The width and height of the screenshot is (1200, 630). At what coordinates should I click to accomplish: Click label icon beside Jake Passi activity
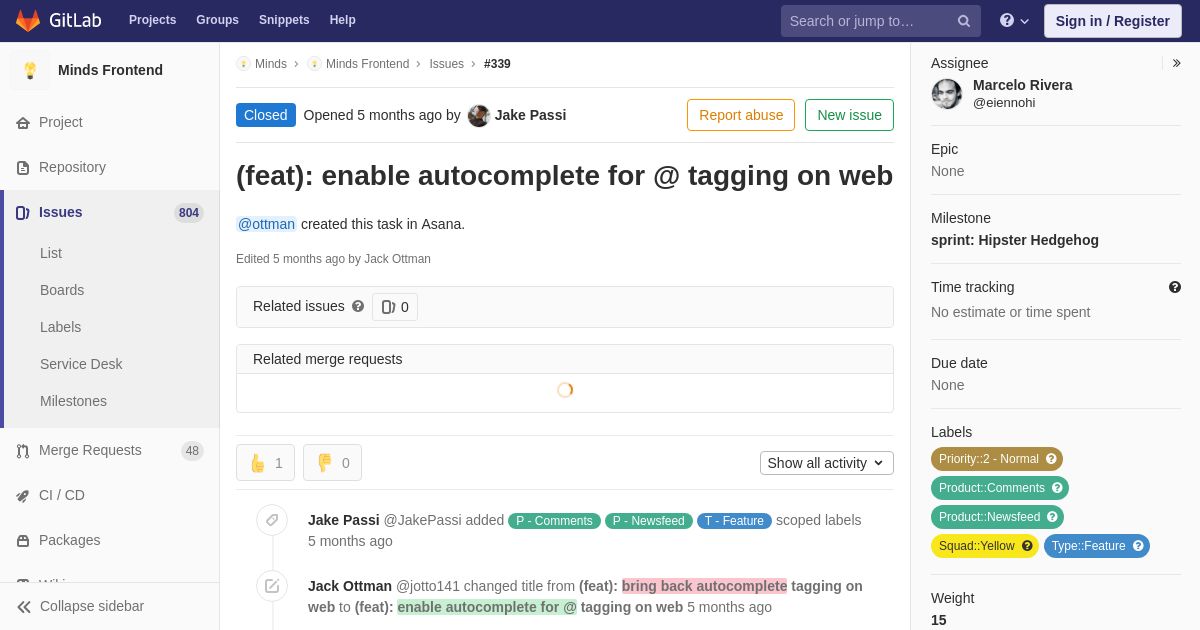pyautogui.click(x=272, y=520)
